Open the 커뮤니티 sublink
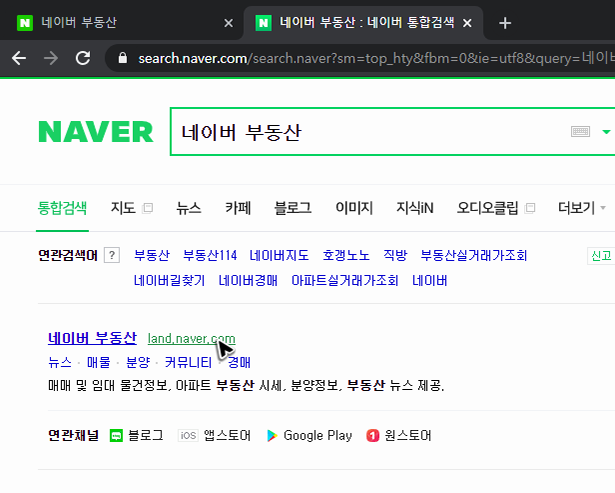615x493 pixels. pyautogui.click(x=188, y=362)
